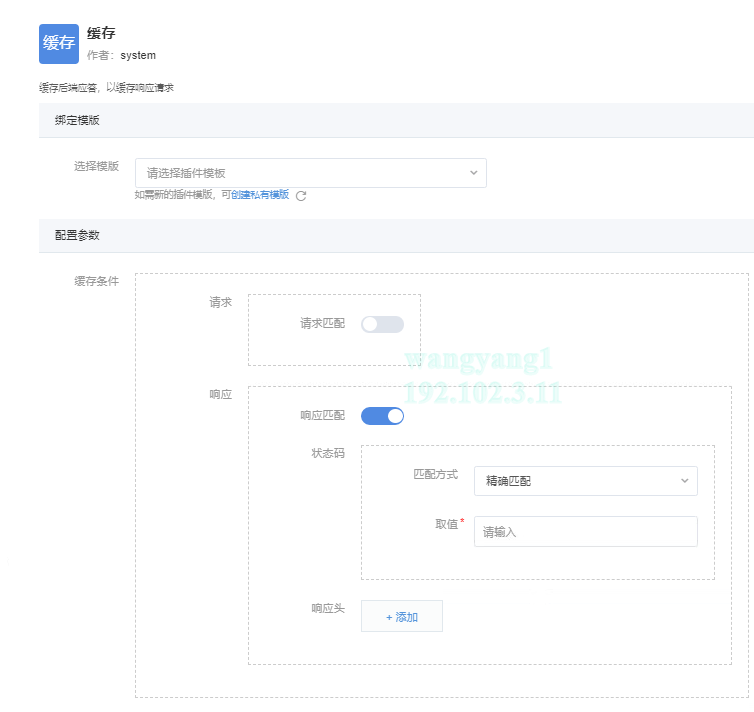Enable the 请求匹配 switch
754x712 pixels.
tap(382, 324)
